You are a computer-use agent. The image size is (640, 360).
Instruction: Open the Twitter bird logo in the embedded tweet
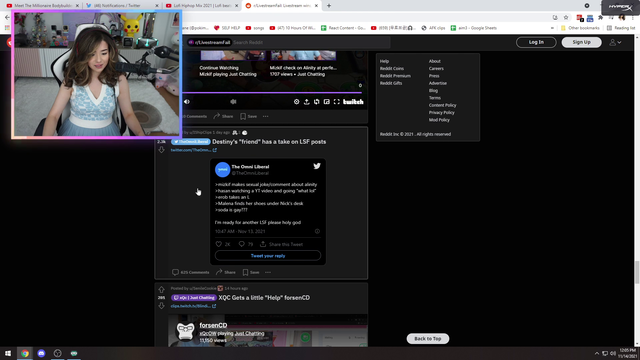(317, 166)
